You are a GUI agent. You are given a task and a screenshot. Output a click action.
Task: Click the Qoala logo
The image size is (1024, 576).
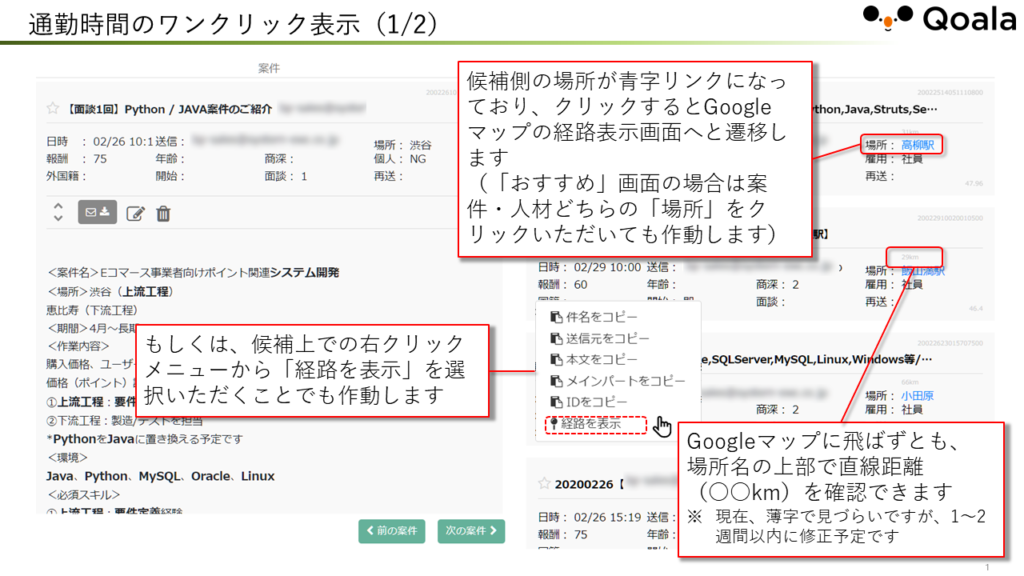pos(939,19)
